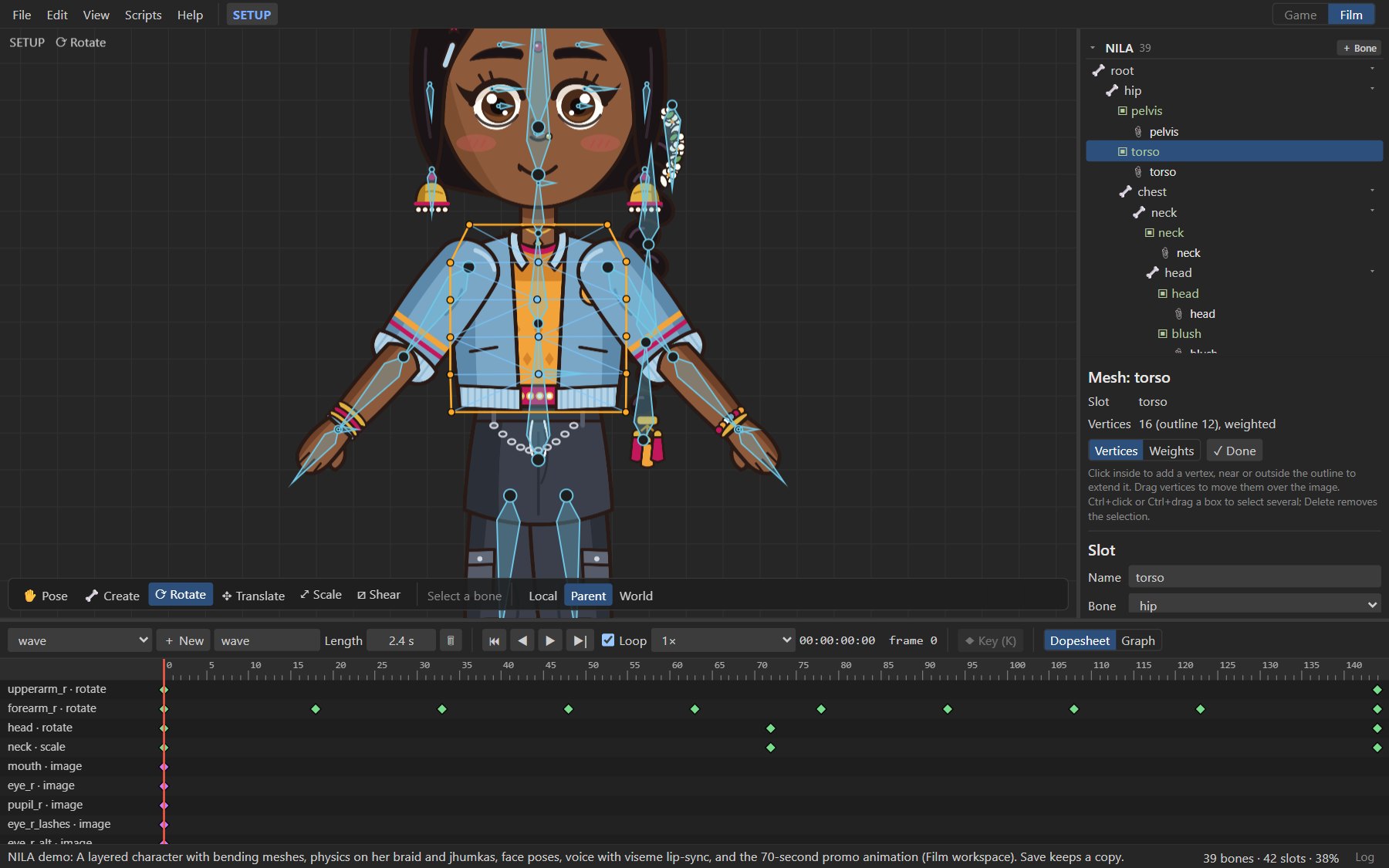The image size is (1389, 868).
Task: Edit the animation name field
Action: point(267,640)
